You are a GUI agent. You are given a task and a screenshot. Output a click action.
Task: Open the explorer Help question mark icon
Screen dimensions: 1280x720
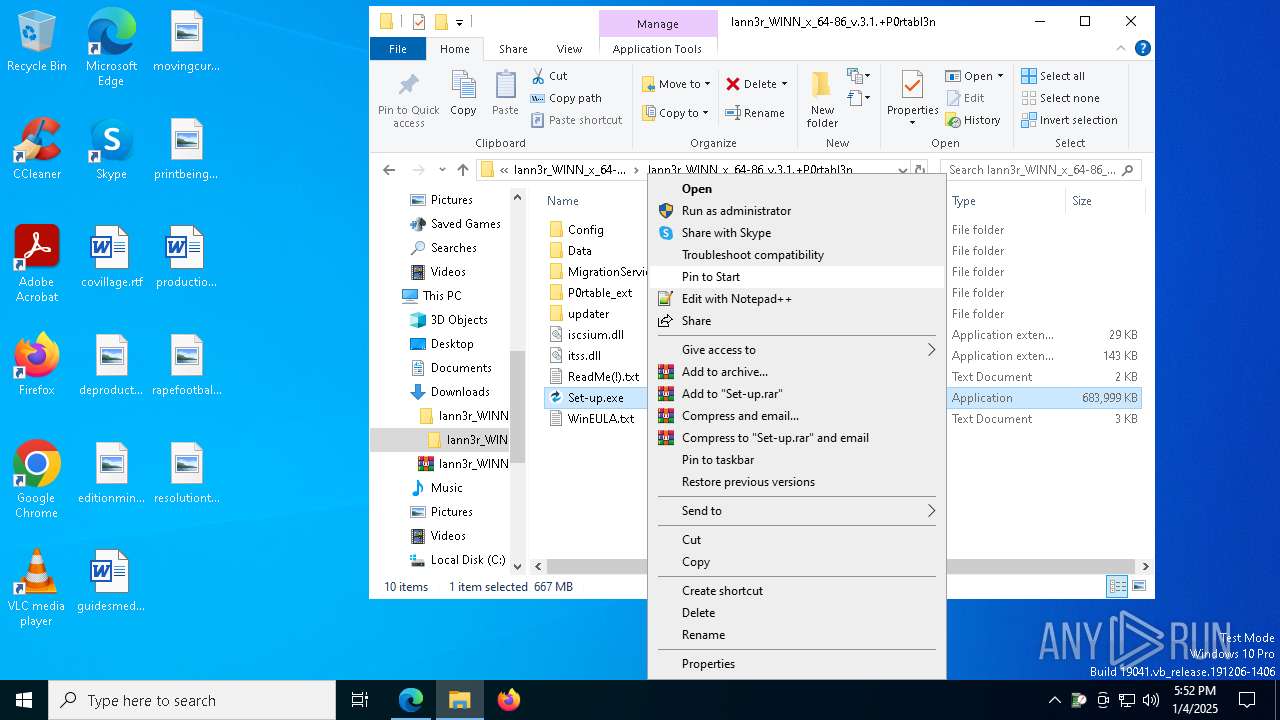pos(1143,48)
